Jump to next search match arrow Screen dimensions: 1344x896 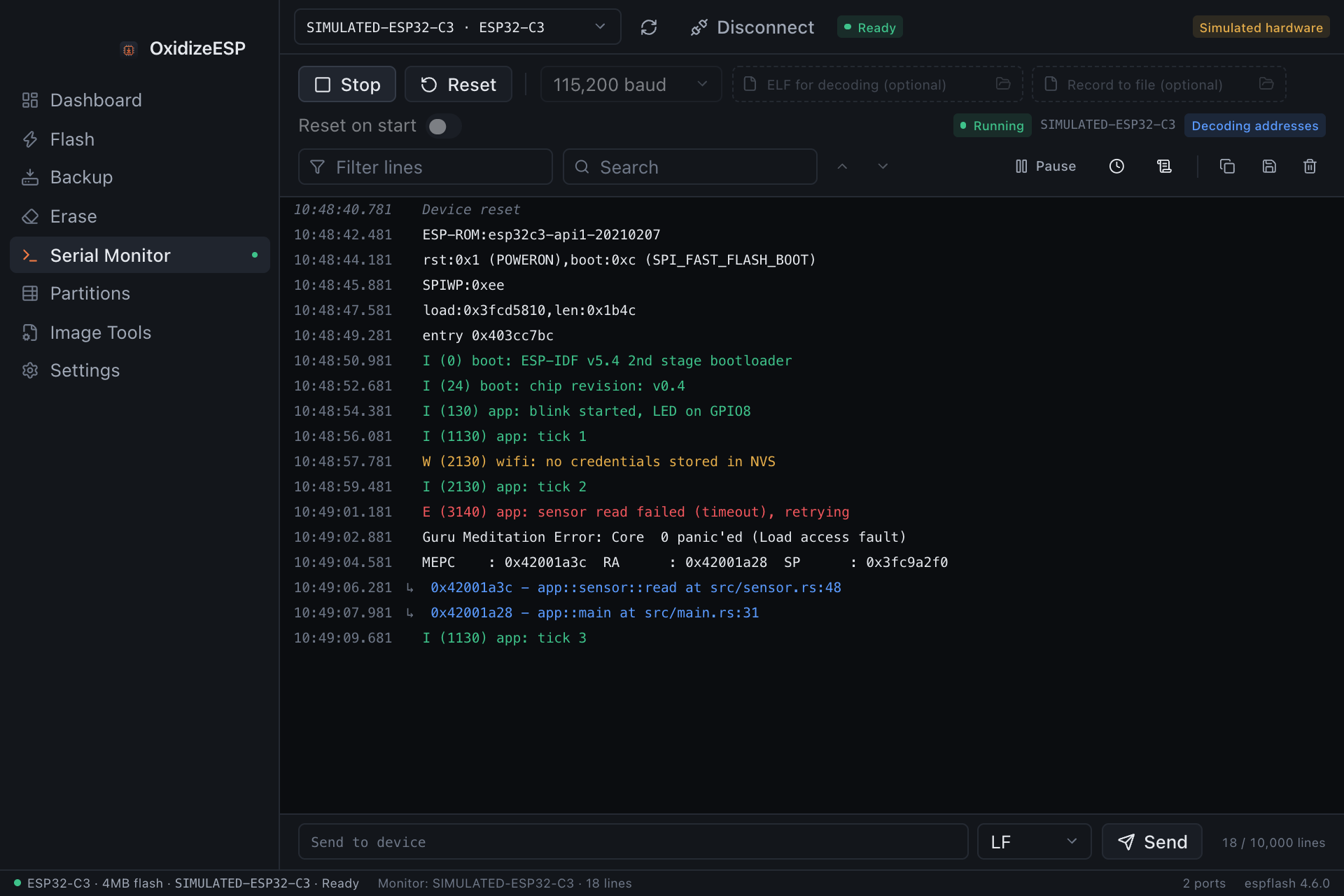pos(883,167)
